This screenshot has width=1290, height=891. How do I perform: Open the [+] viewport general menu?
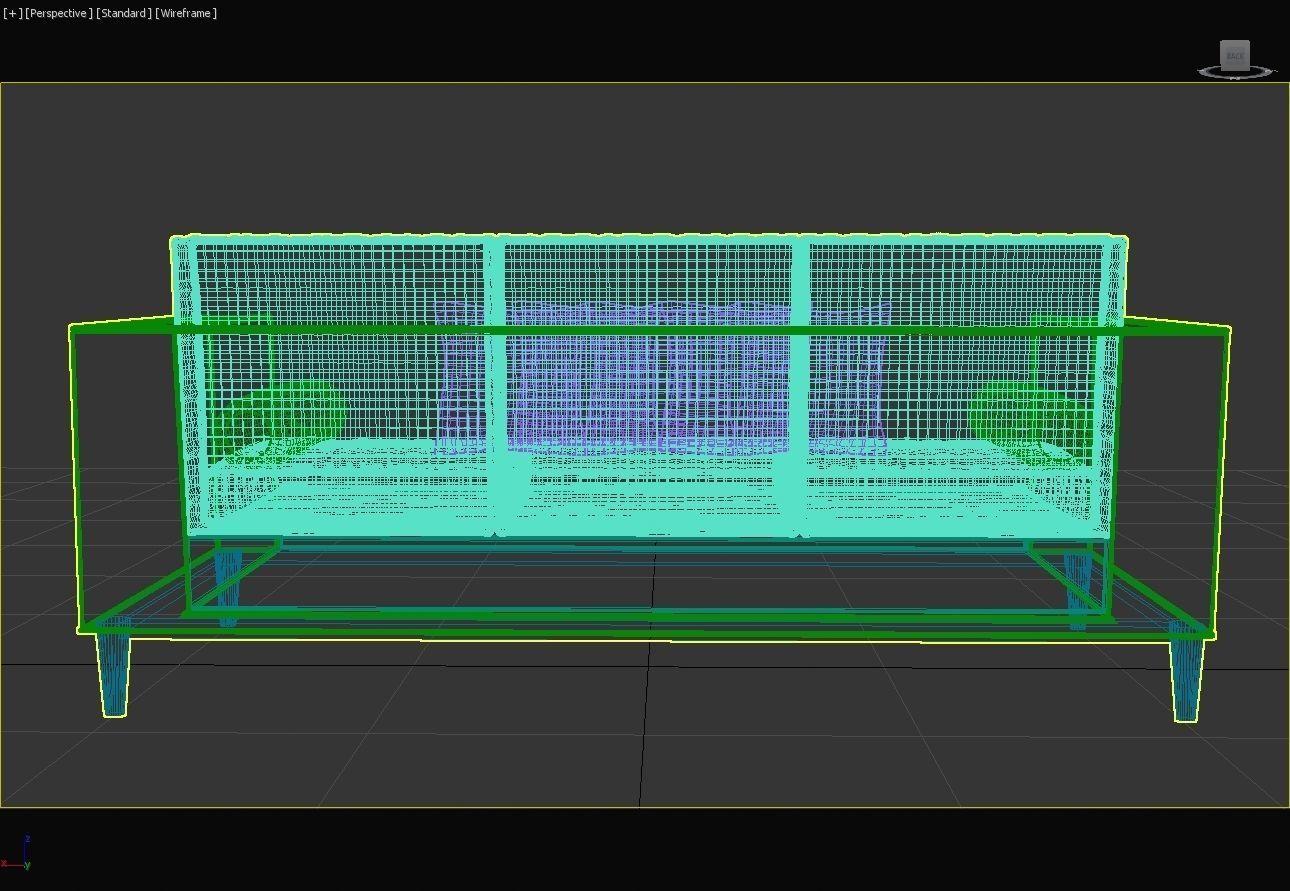[x=12, y=13]
